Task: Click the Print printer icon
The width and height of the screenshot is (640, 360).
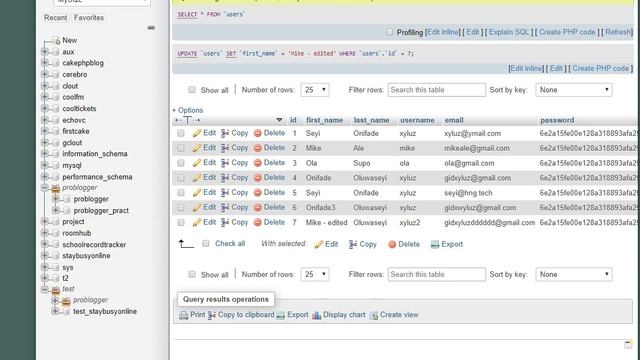Action: (184, 315)
